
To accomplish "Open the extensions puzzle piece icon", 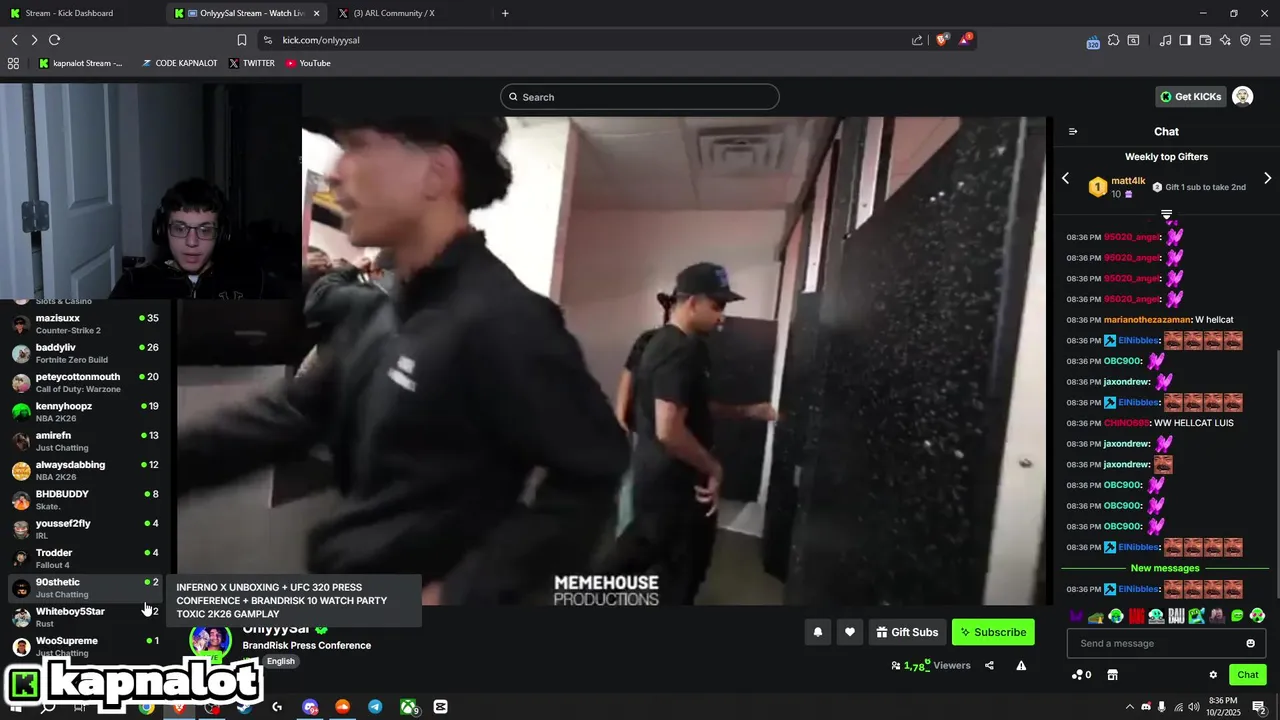I will (1114, 40).
